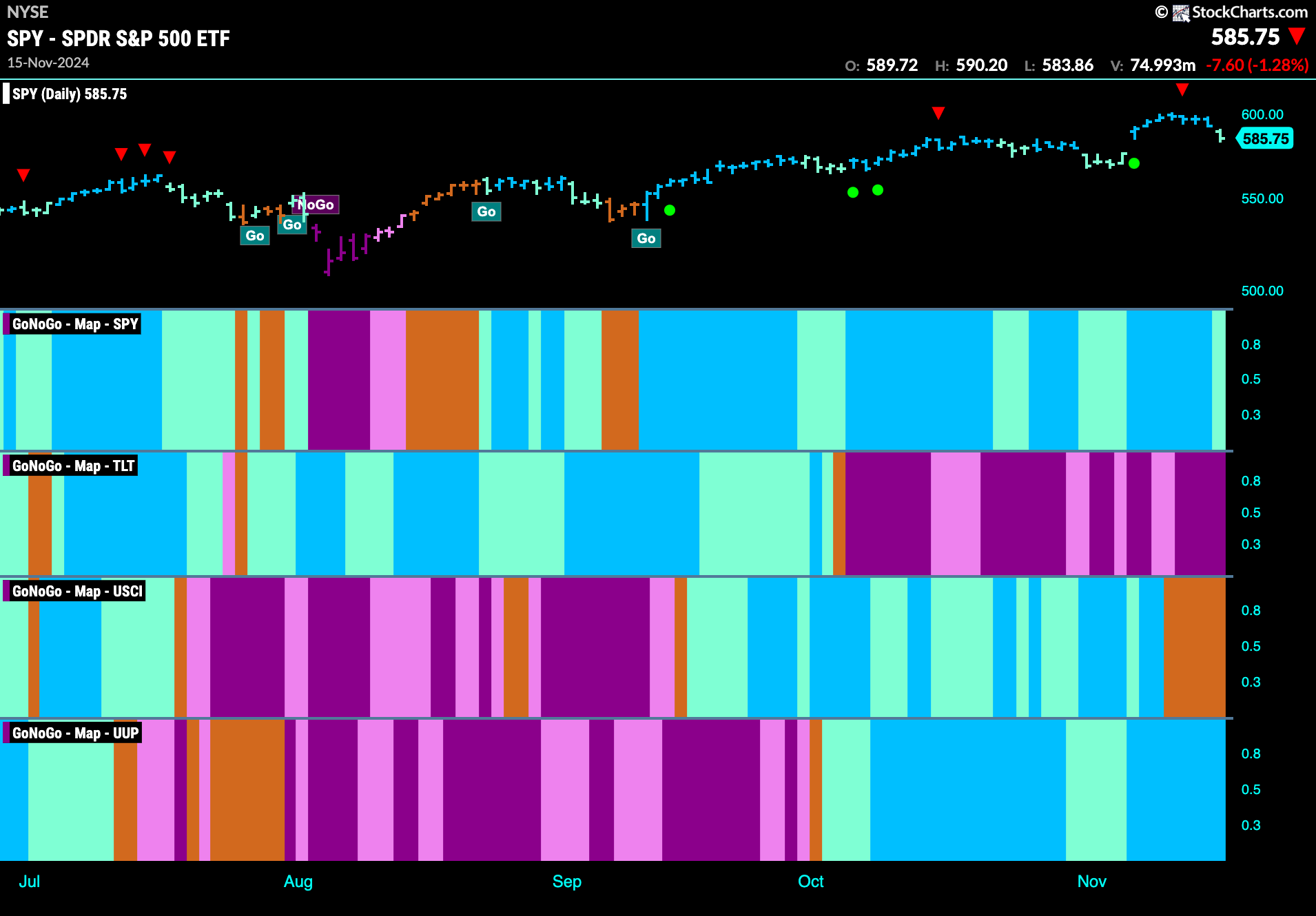Viewport: 1316px width, 916px height.
Task: Click the Nov label on time axis
Action: coord(1092,882)
